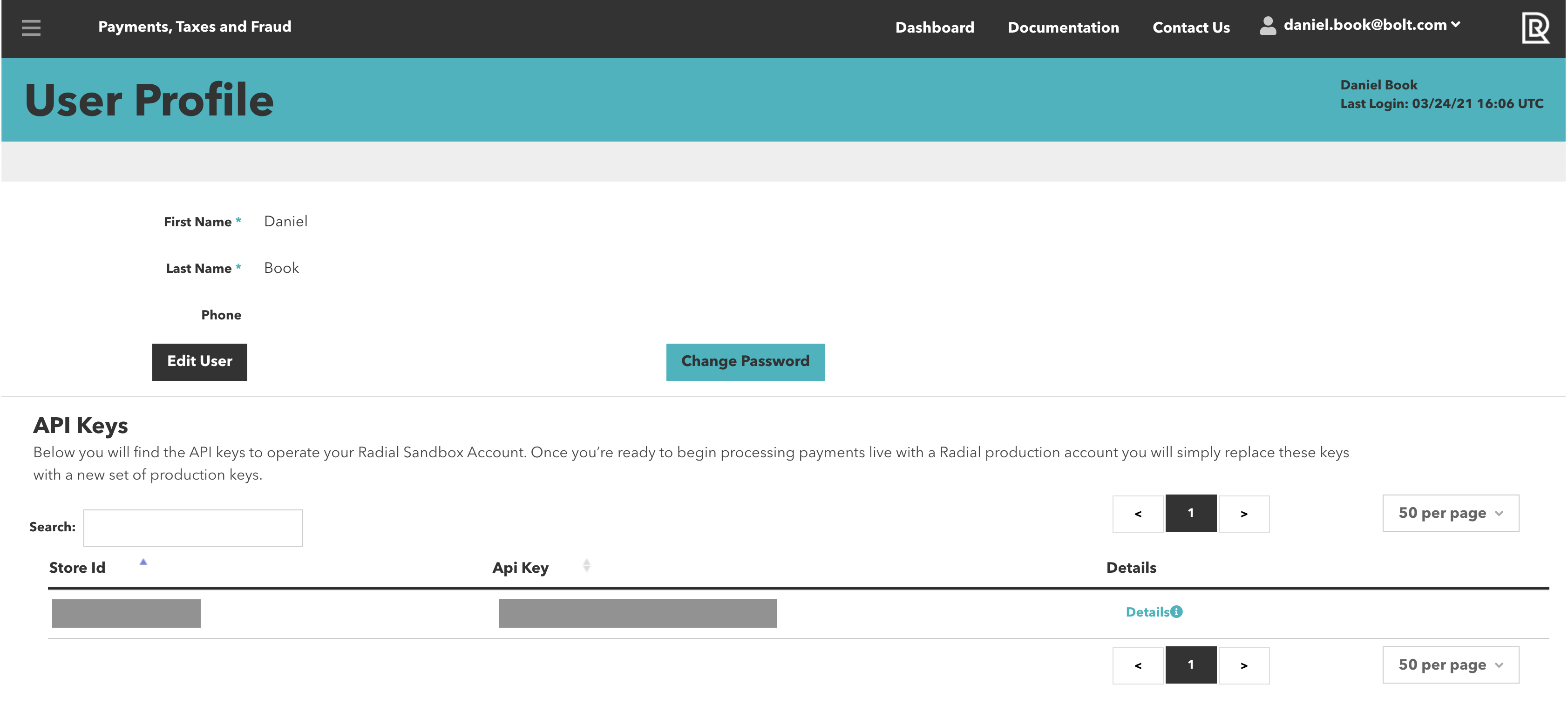Click the User Profile page title
This screenshot has height=705, width=1568.
149,100
